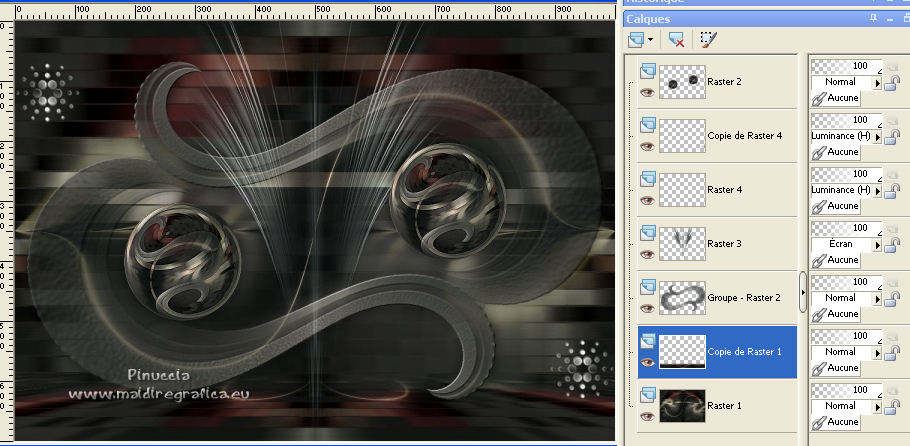Screen dimensions: 910x446
Task: Click the Groupe - Raster 2 swirl thumbnail
Action: 682,298
